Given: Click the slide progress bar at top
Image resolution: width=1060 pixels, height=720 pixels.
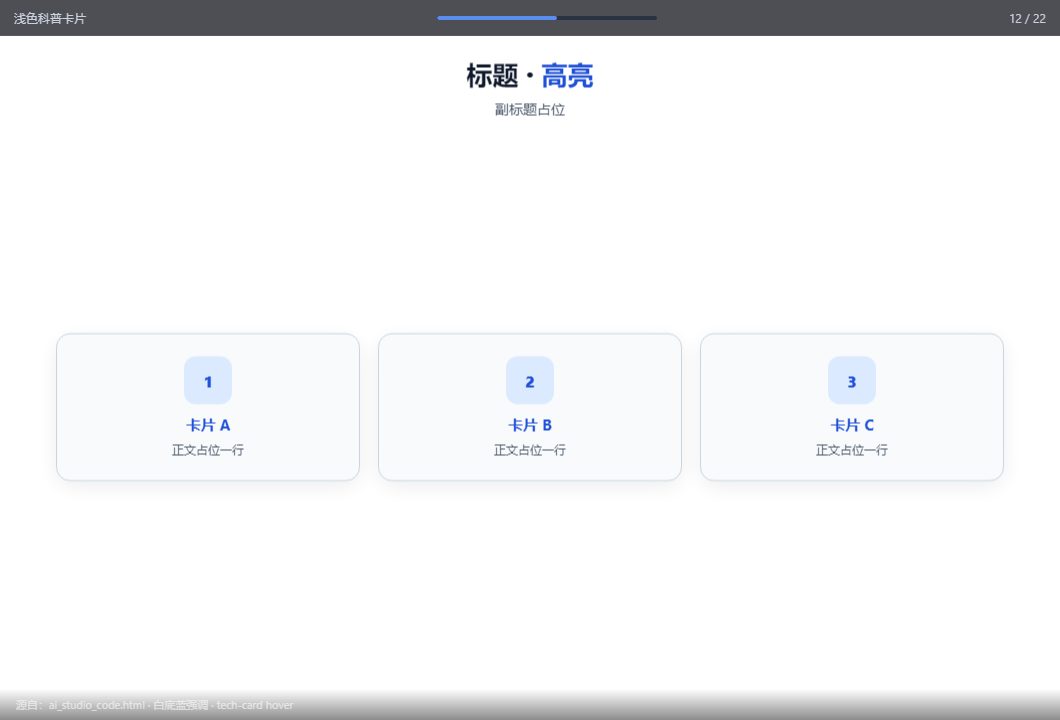Looking at the screenshot, I should tap(546, 18).
